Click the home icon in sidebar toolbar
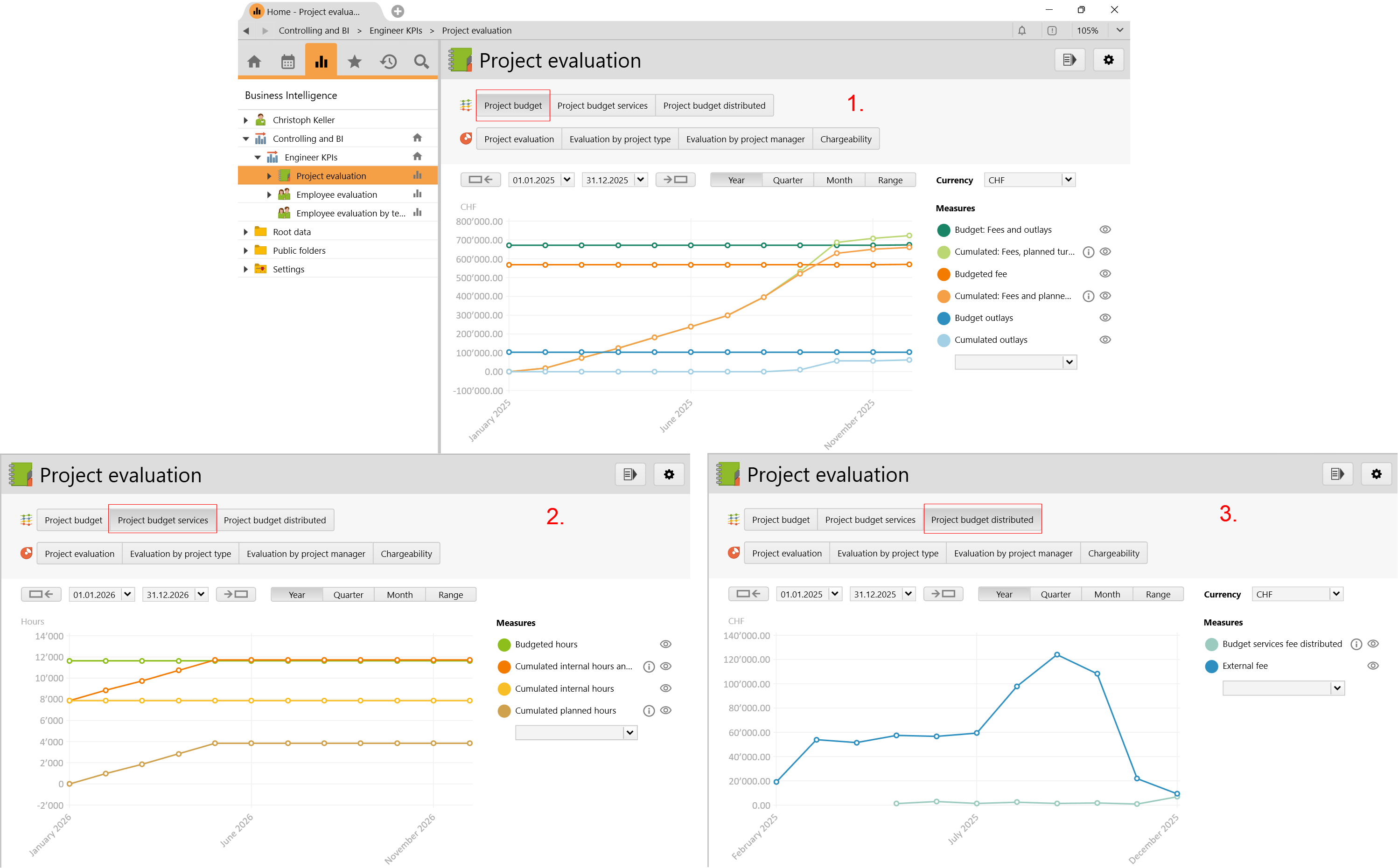 (254, 62)
